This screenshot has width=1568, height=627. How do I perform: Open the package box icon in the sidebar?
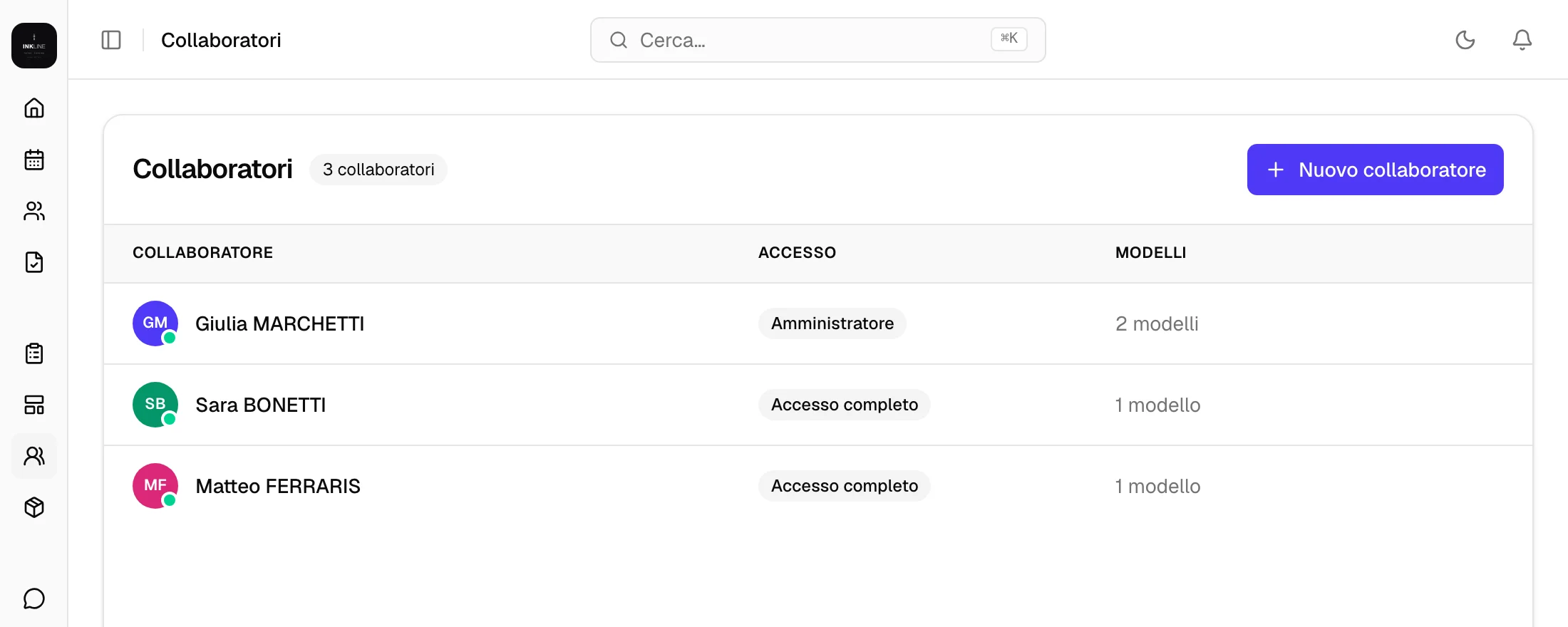click(x=34, y=507)
